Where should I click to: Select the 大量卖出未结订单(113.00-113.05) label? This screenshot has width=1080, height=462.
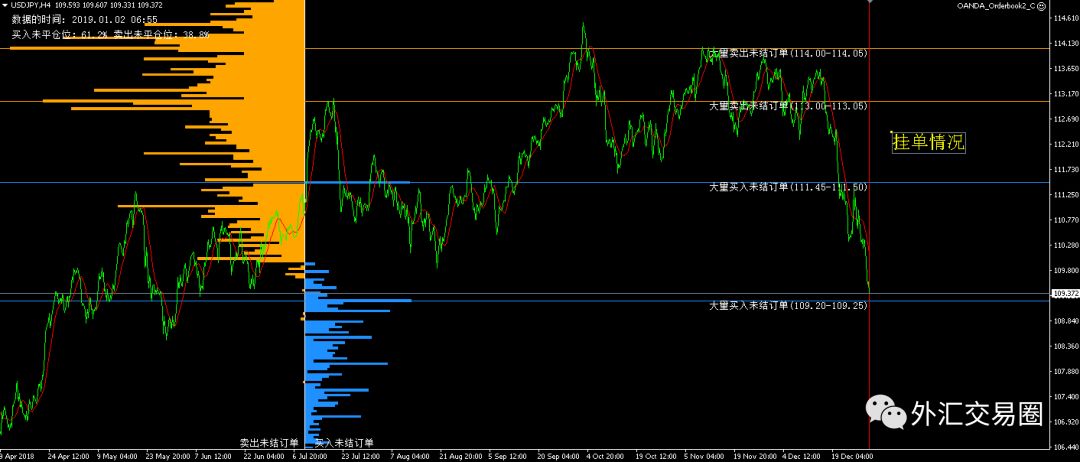coord(789,107)
